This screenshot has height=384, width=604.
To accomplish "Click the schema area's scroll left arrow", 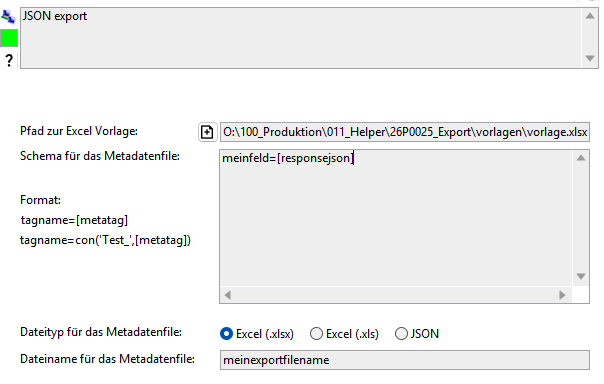I will pyautogui.click(x=228, y=295).
